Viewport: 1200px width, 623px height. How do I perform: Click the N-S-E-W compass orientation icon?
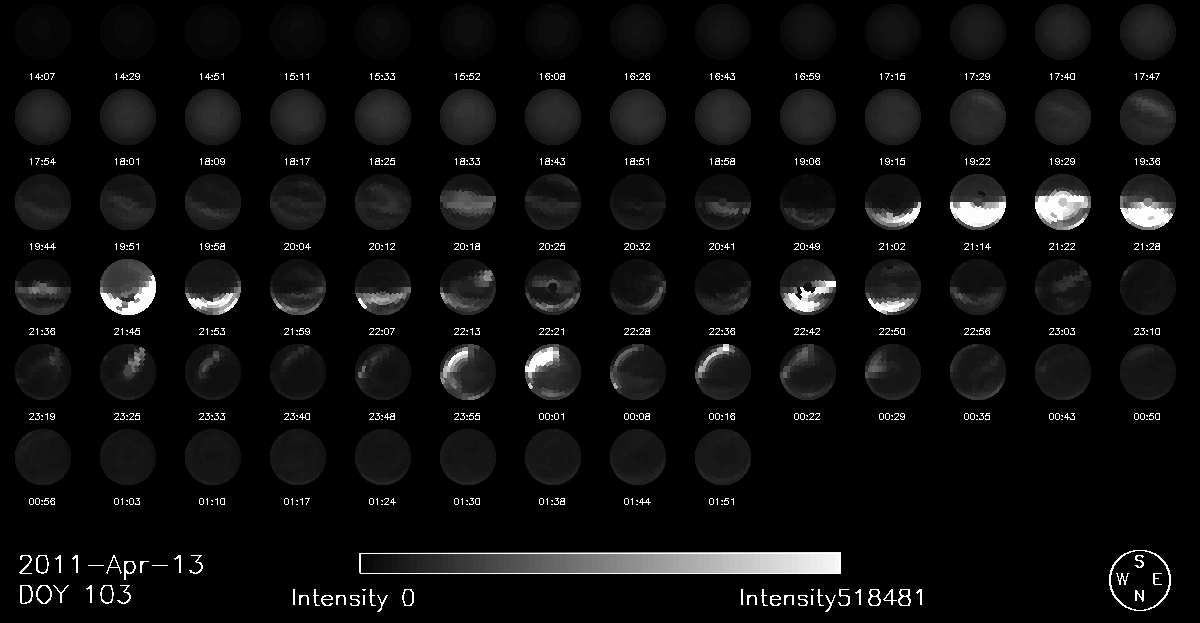point(1140,579)
